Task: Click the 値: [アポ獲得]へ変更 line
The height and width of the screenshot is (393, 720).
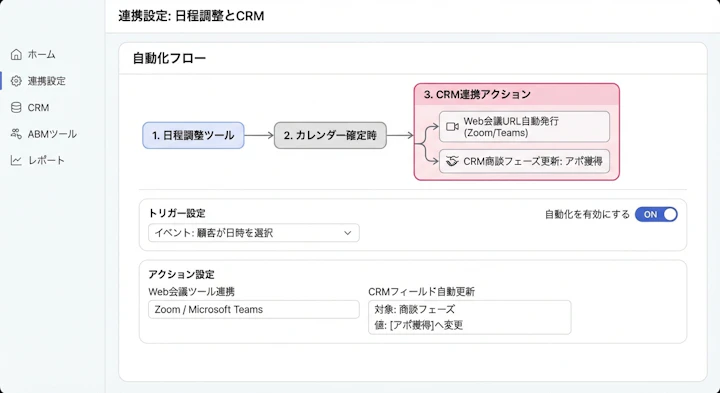Action: coord(419,326)
